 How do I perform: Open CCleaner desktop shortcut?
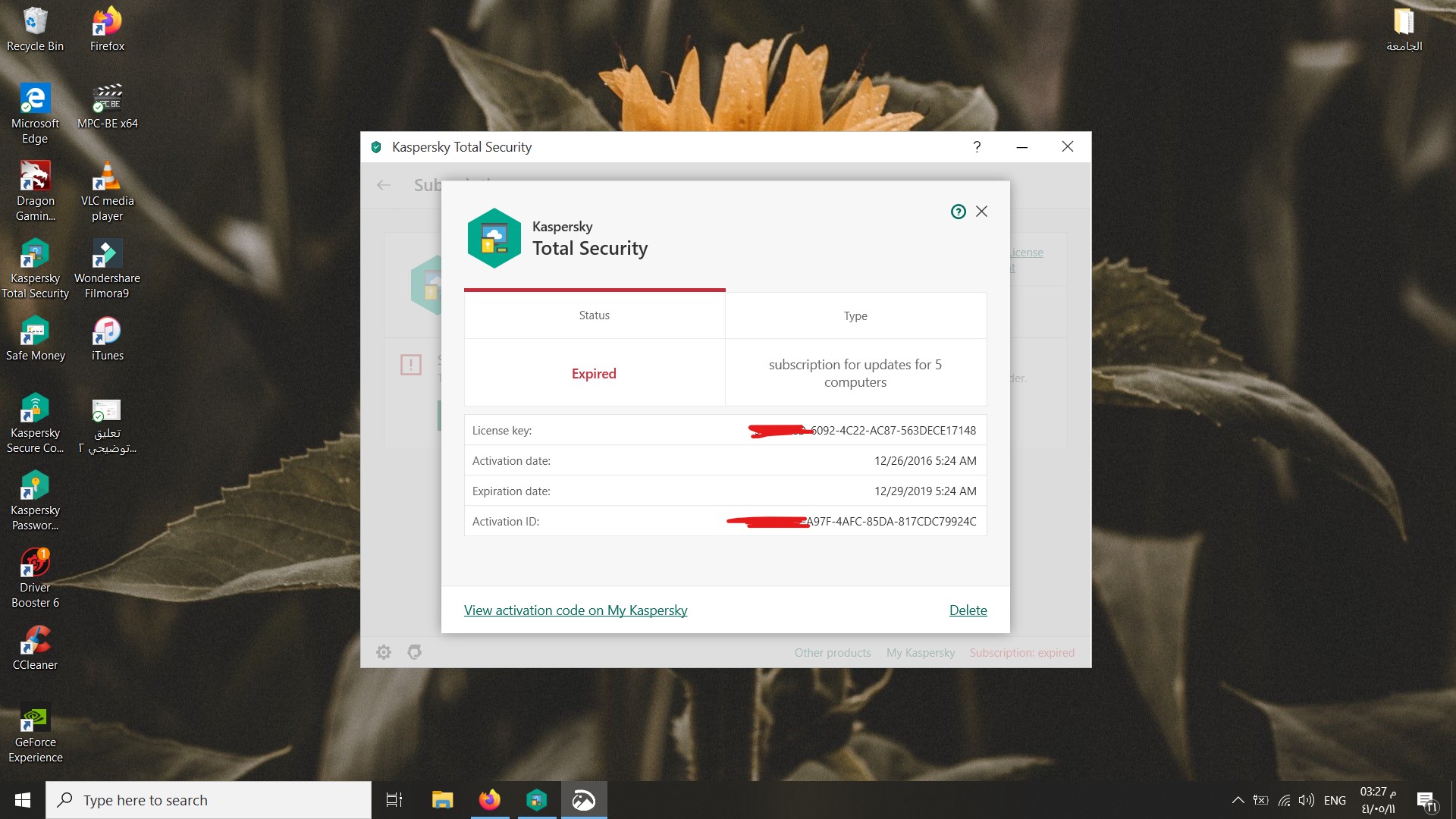(35, 648)
